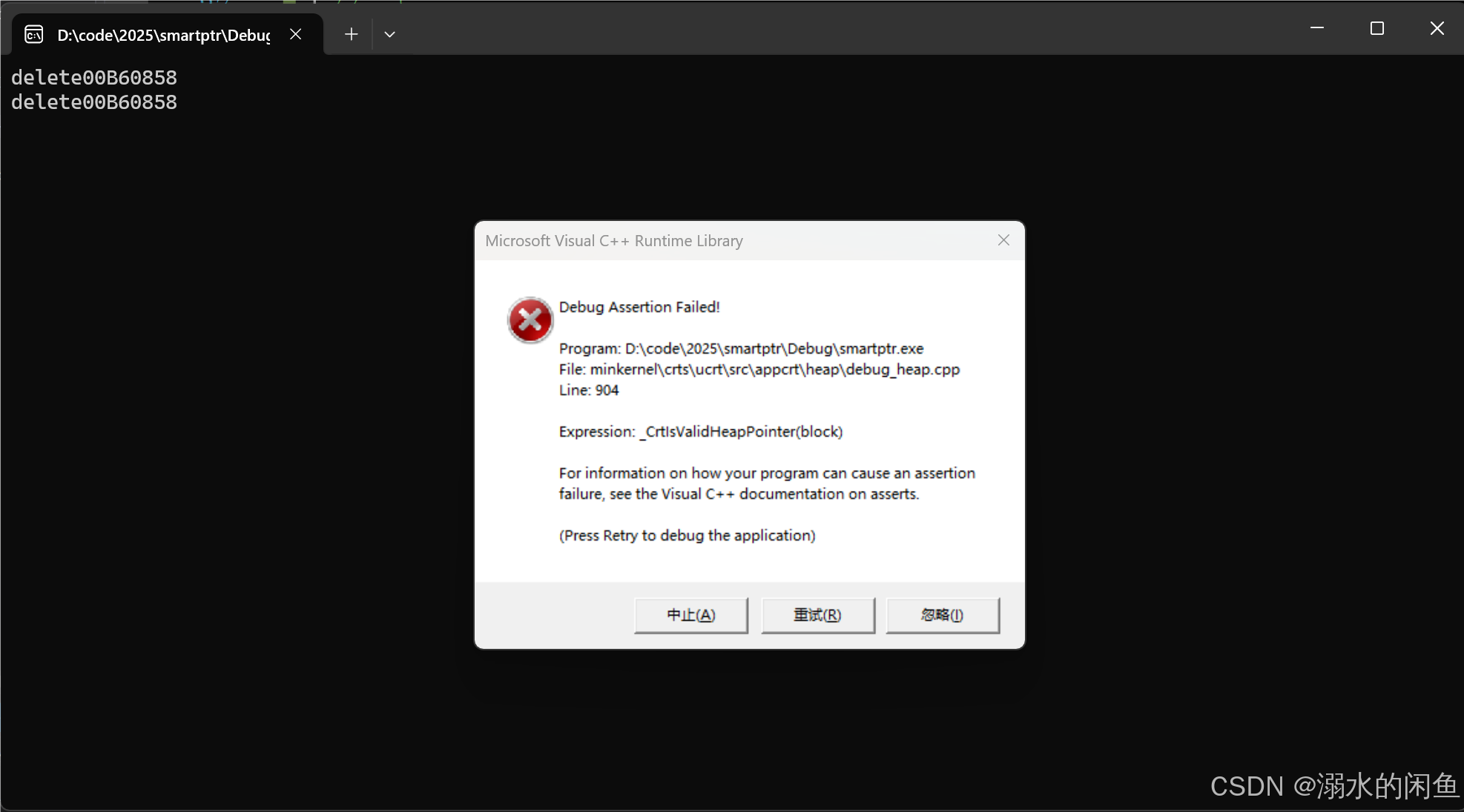Image resolution: width=1464 pixels, height=812 pixels.
Task: Click the _CrtIsValidHeapPointer(block) expression text
Action: click(740, 432)
